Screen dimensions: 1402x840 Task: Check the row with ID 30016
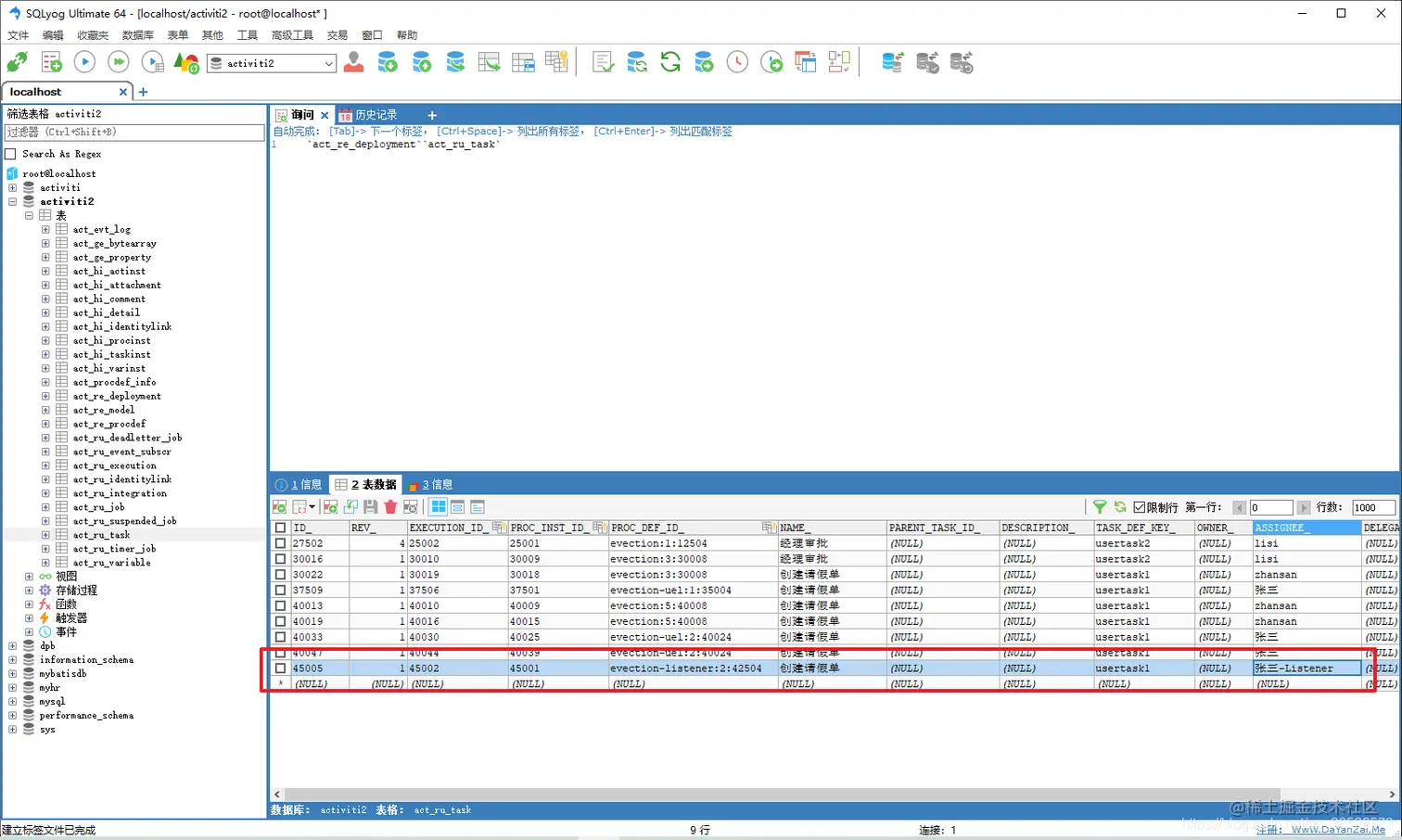[280, 559]
